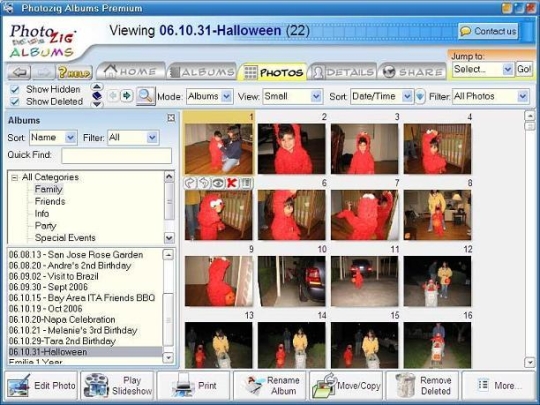Click Move/Copy button
The image size is (540, 405).
point(346,385)
